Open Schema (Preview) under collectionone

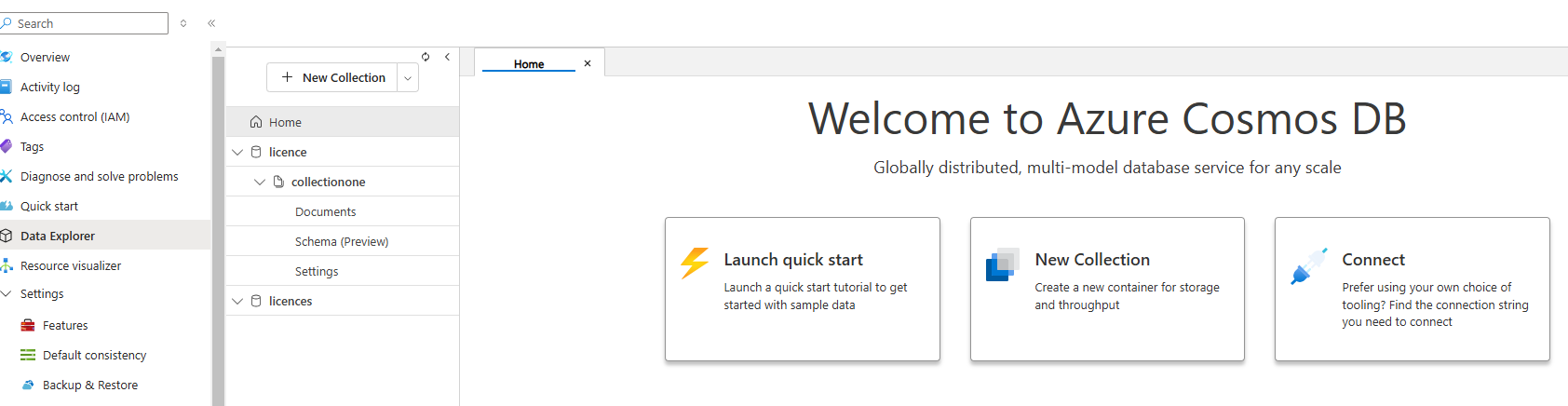343,241
